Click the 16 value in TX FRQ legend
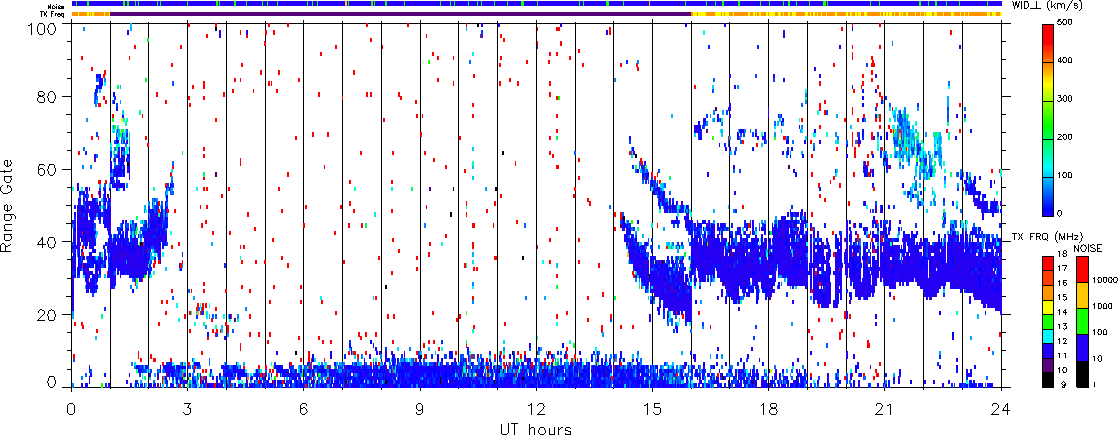1118x435 pixels. point(1064,282)
